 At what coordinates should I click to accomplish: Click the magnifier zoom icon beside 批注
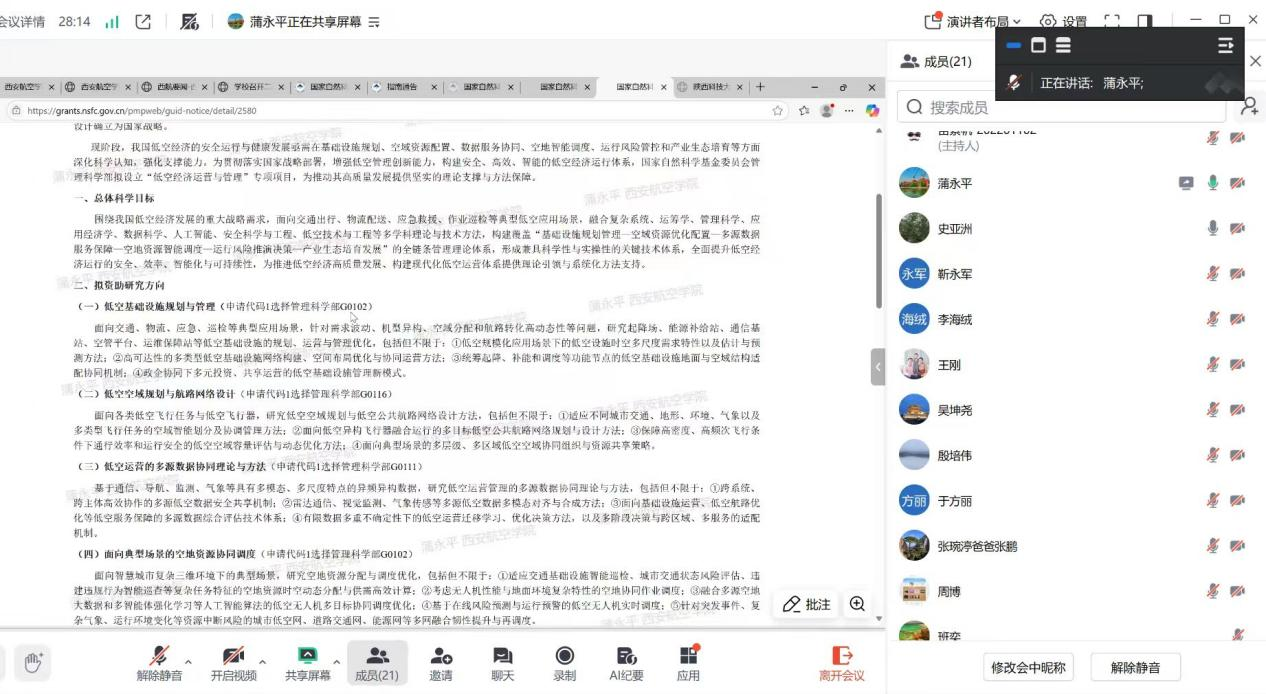pos(858,604)
